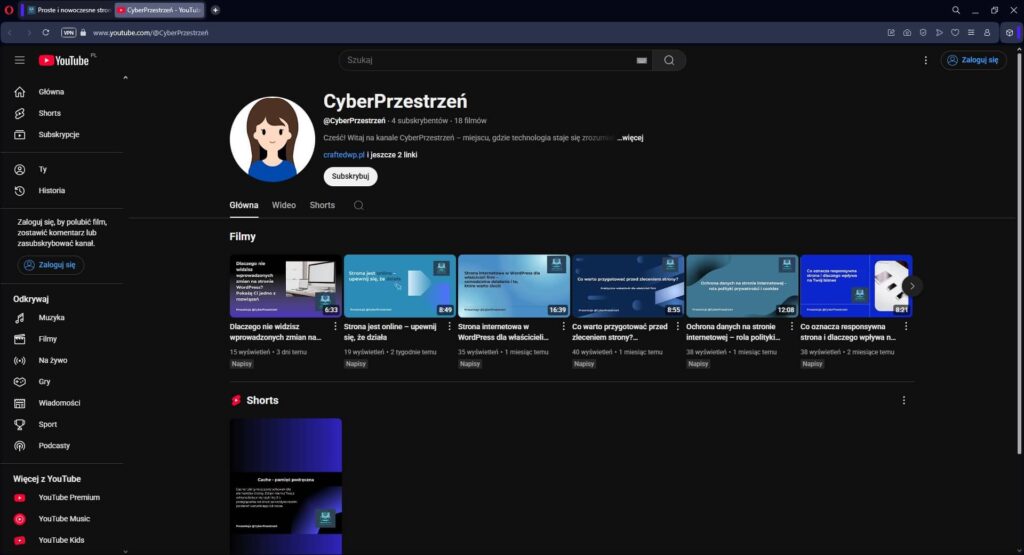The width and height of the screenshot is (1024, 555).
Task: Click the page vertical scrollbar
Action: pos(1019,255)
